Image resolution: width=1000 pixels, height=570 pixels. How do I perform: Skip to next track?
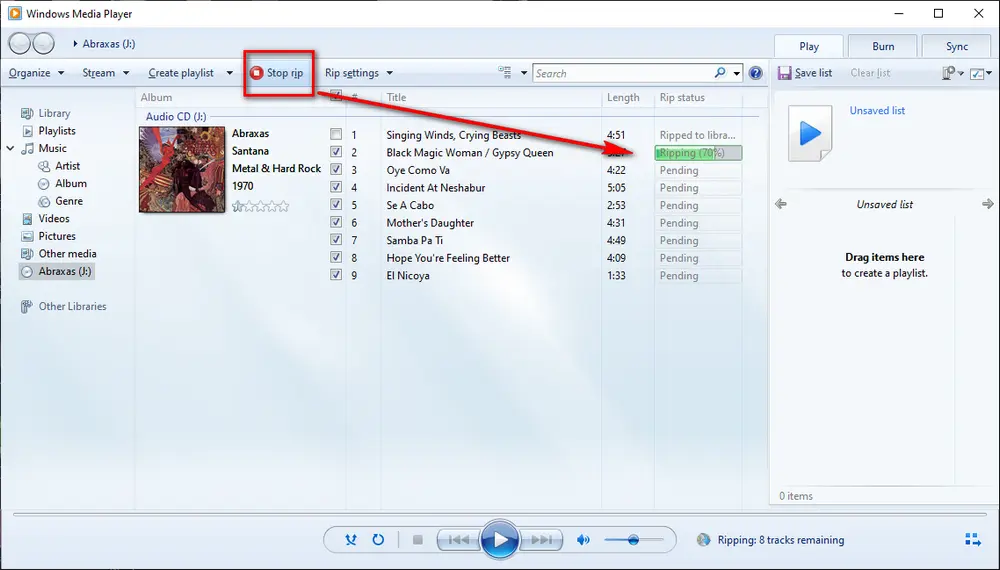click(541, 540)
